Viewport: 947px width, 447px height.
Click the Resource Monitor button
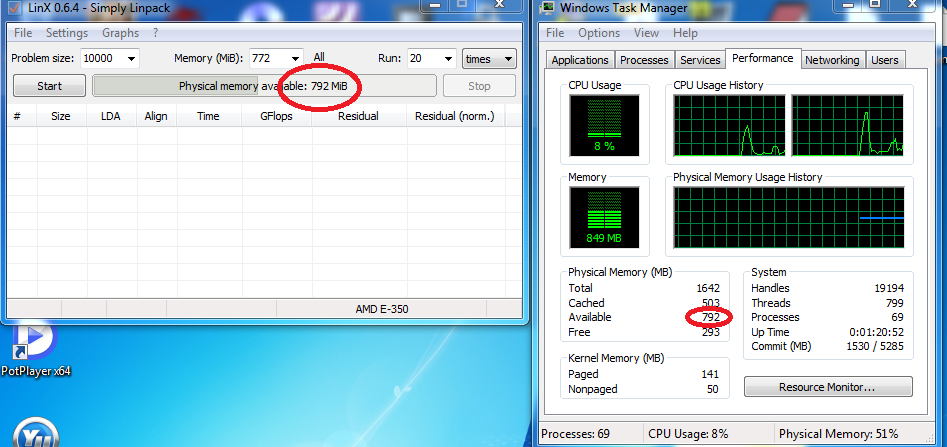tap(827, 387)
